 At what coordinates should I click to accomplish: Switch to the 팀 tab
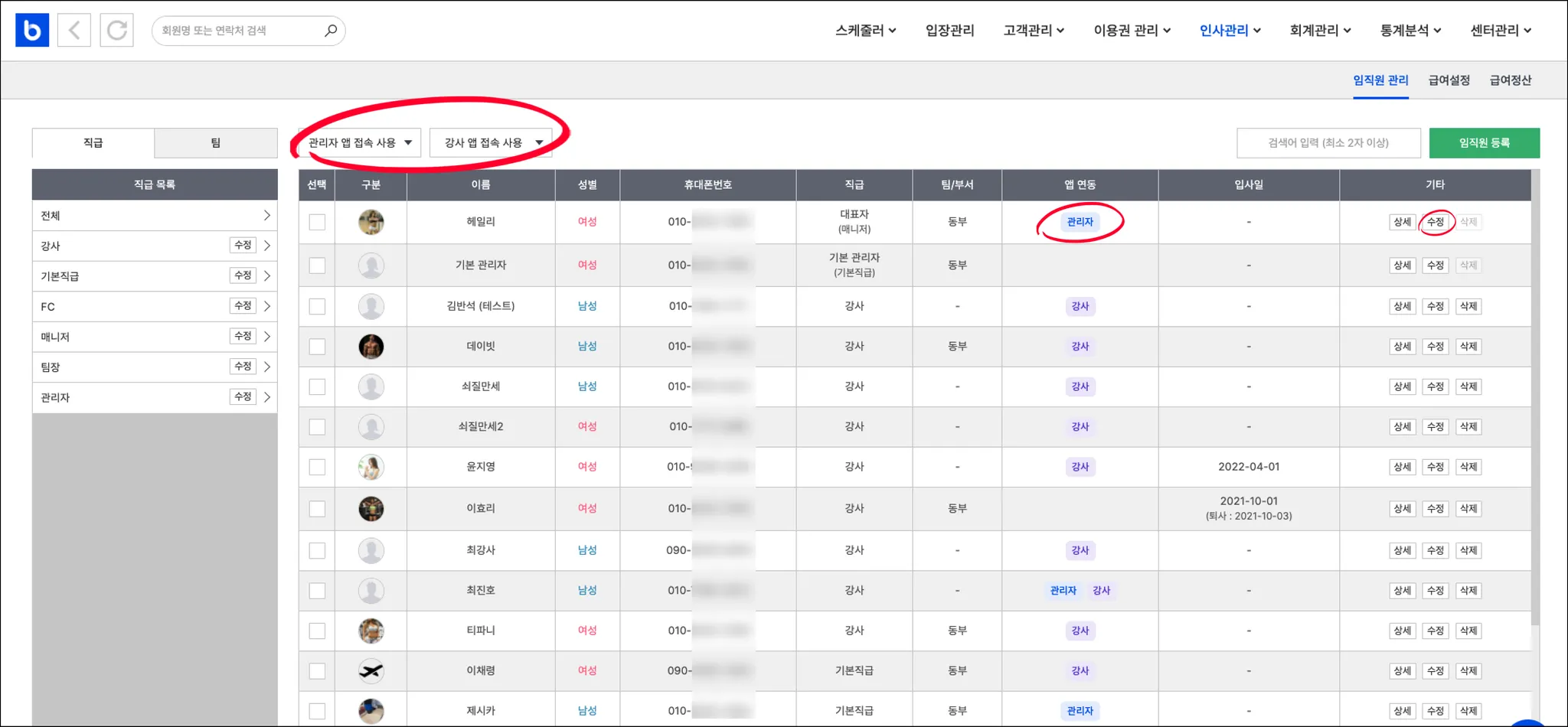[x=216, y=143]
